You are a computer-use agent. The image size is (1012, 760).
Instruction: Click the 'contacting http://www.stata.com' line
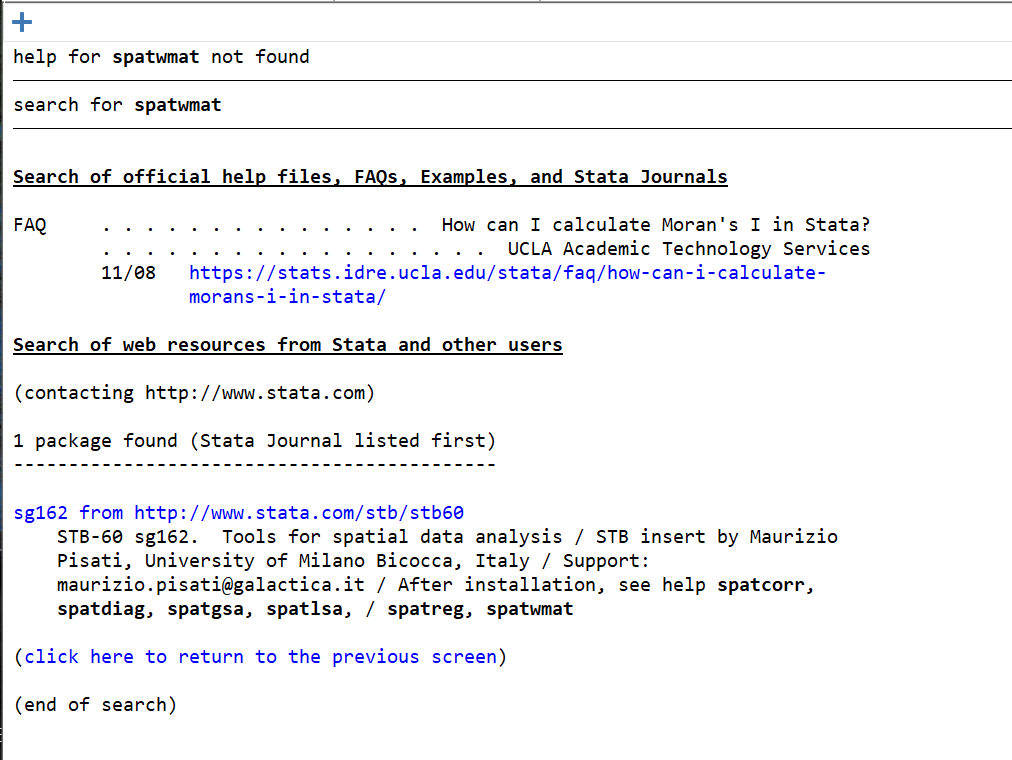194,393
